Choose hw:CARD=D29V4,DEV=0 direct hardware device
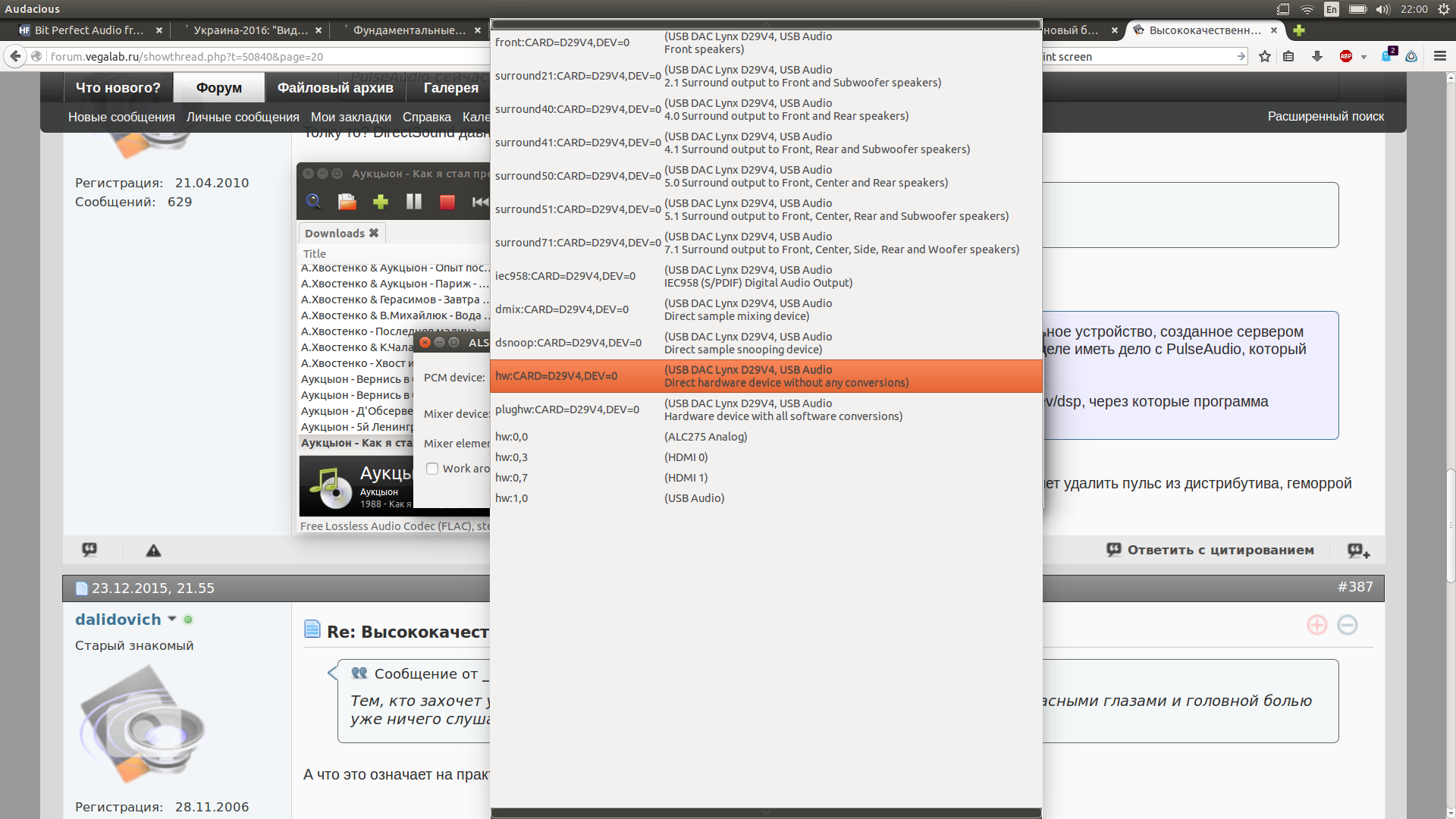This screenshot has width=1456, height=819. (766, 376)
